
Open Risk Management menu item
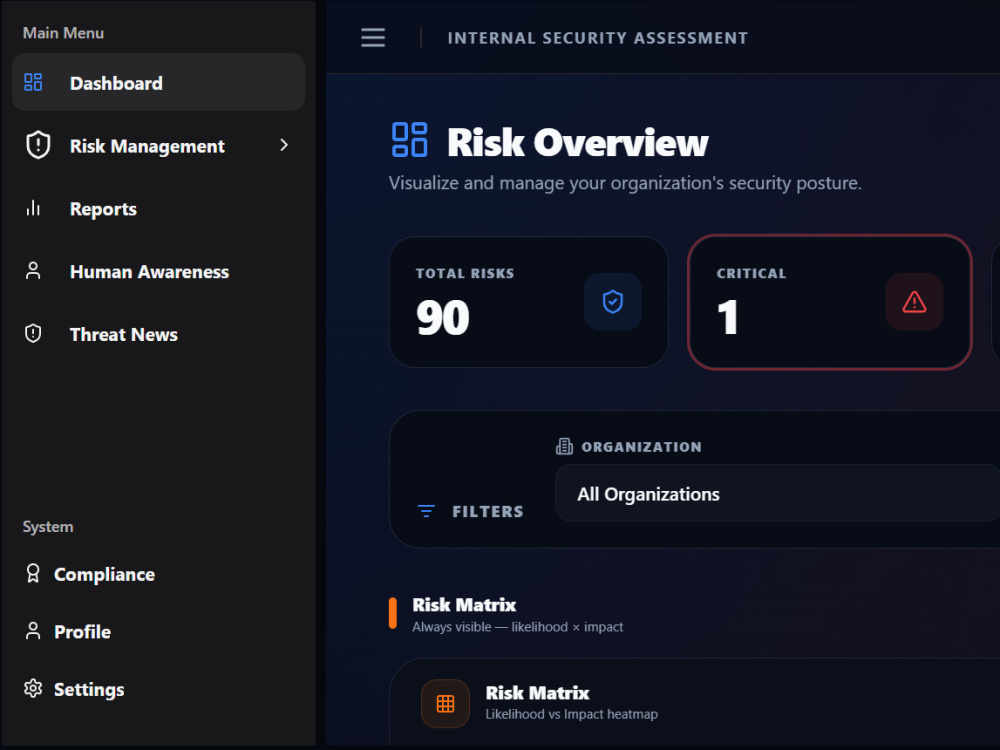coord(158,145)
